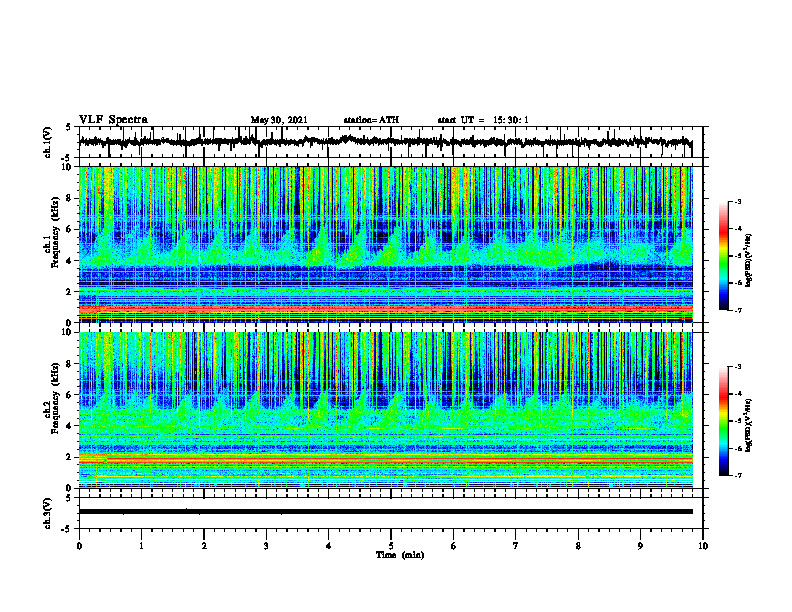Click the ch.1 colorbar gradient strip
792x612 pixels.
click(724, 256)
